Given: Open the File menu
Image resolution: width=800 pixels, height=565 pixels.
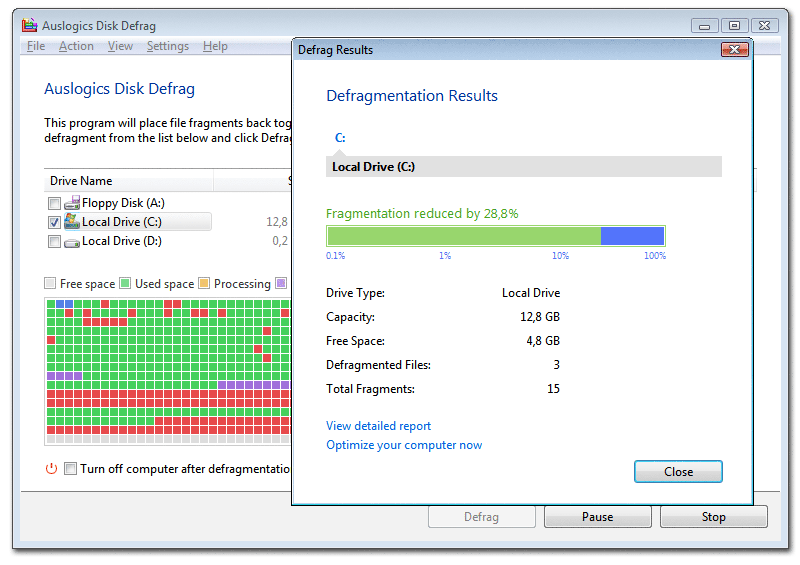Looking at the screenshot, I should [x=36, y=46].
